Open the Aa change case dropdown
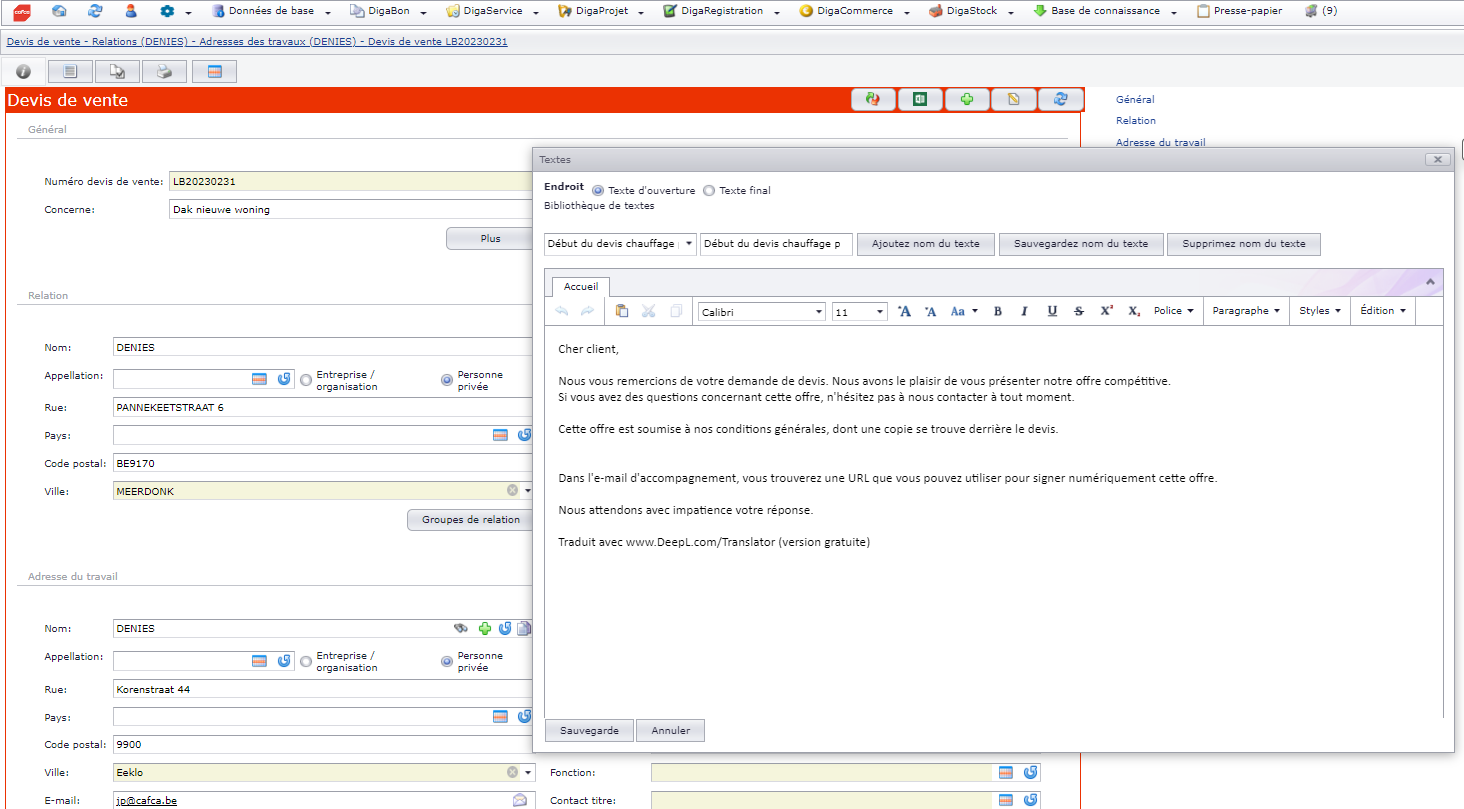Image resolution: width=1464 pixels, height=809 pixels. (x=964, y=311)
